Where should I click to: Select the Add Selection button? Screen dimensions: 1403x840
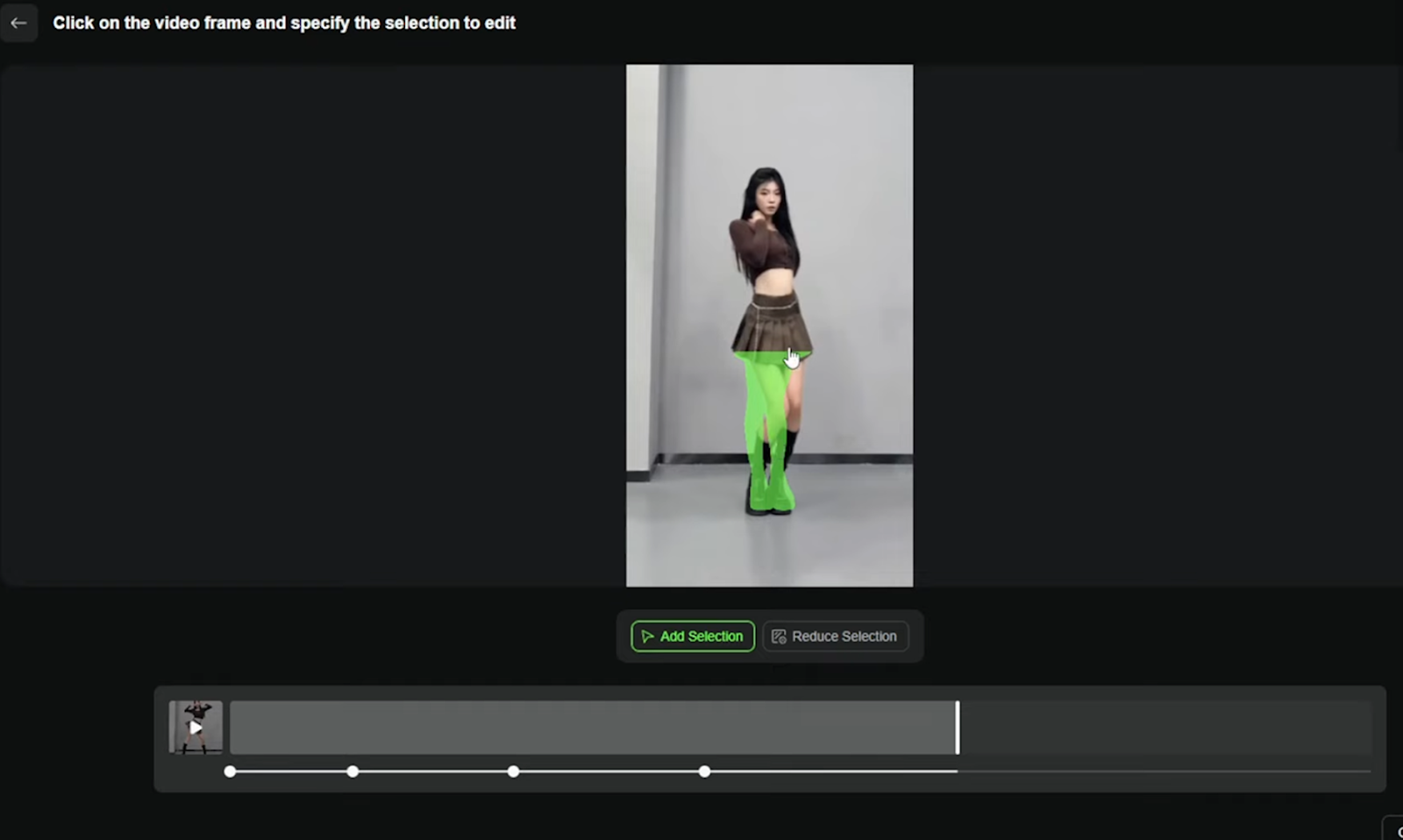coord(693,637)
